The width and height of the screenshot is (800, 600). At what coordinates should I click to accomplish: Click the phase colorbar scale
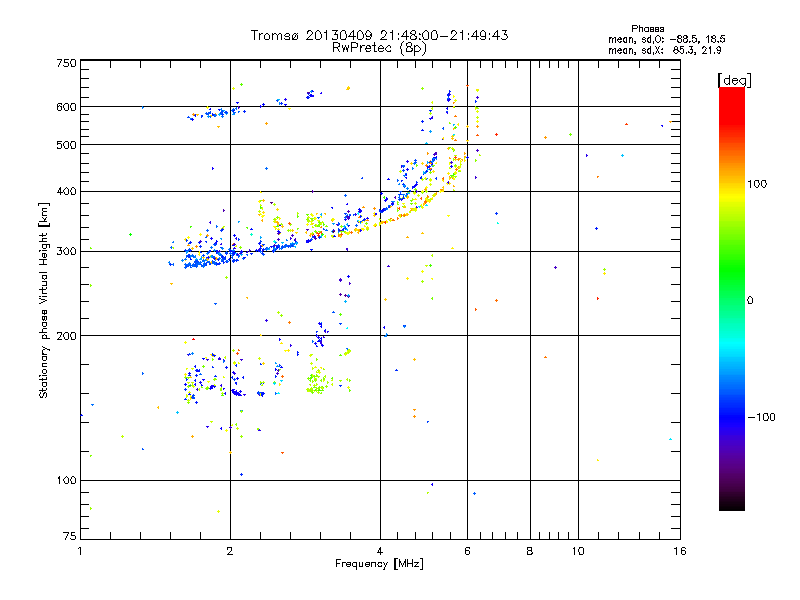[x=732, y=298]
